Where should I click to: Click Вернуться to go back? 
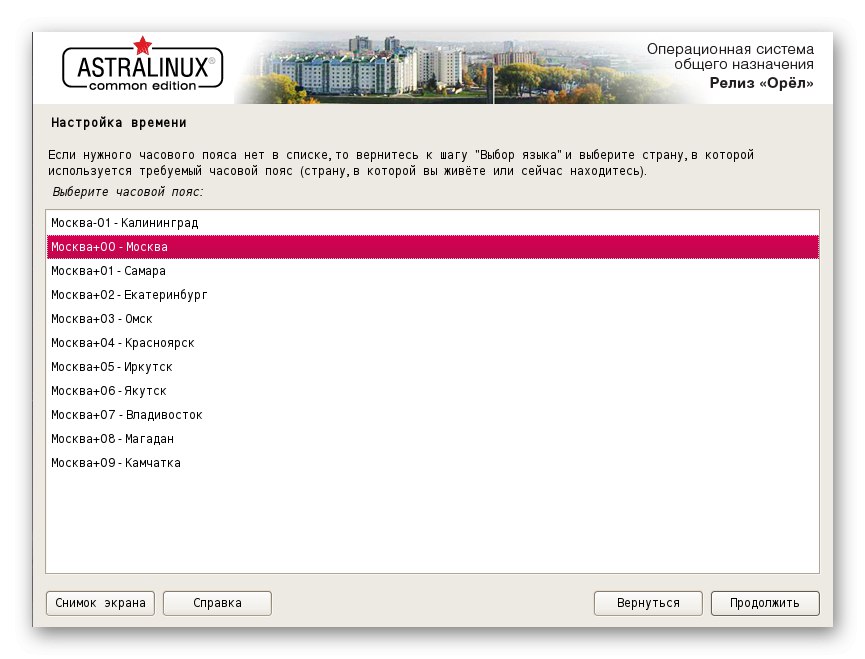pyautogui.click(x=647, y=603)
